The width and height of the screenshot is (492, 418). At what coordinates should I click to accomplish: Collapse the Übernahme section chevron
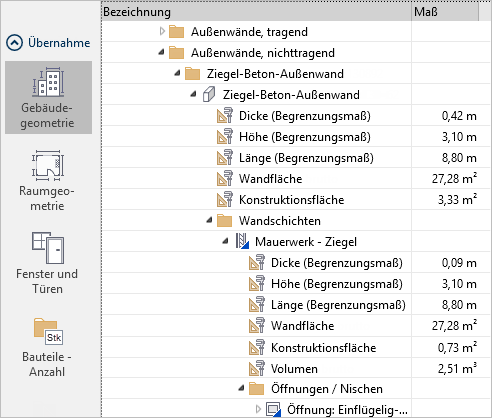(x=15, y=43)
